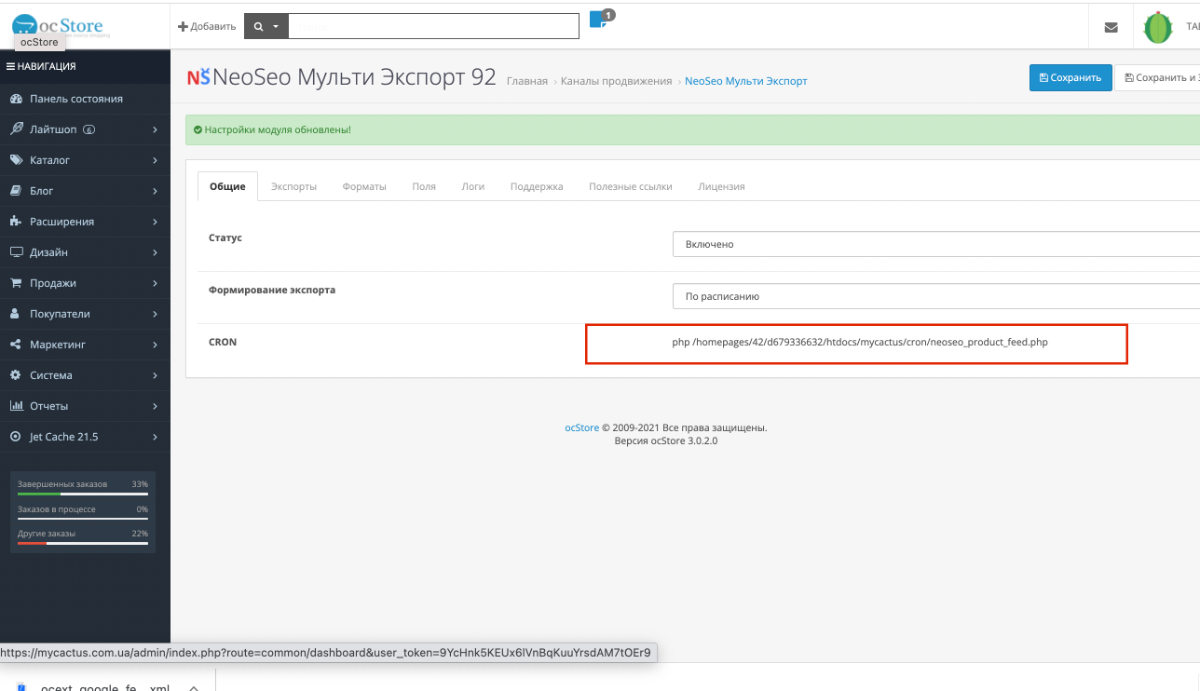Click the cart icon beside Продажи
This screenshot has height=691, width=1200.
pos(16,283)
